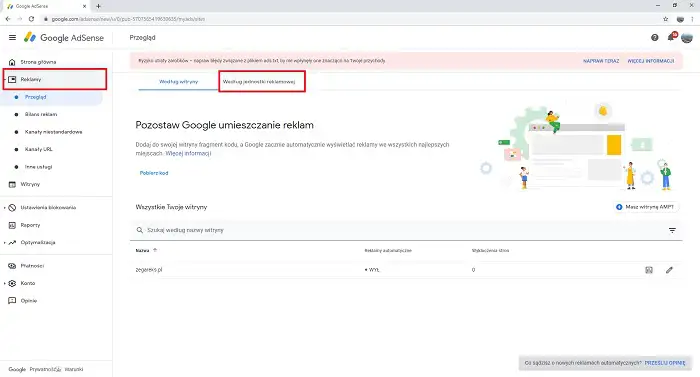Click WIĘCEJ INFORMACJI in warning banner
The height and width of the screenshot is (377, 700).
pyautogui.click(x=650, y=61)
